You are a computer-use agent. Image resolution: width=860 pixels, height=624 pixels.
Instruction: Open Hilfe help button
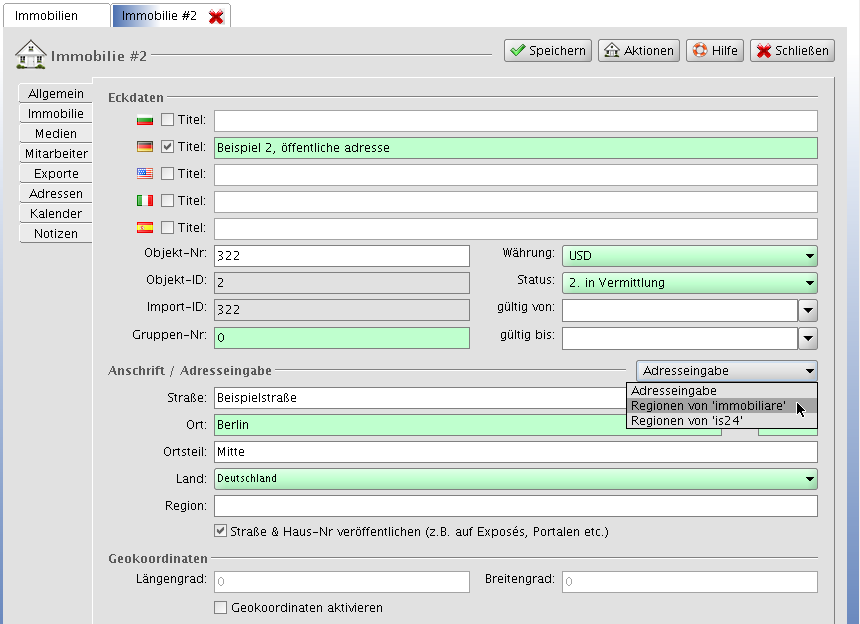point(715,51)
